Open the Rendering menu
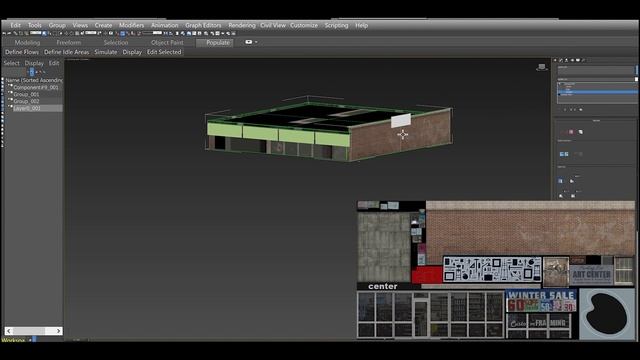The height and width of the screenshot is (360, 640). click(x=242, y=25)
